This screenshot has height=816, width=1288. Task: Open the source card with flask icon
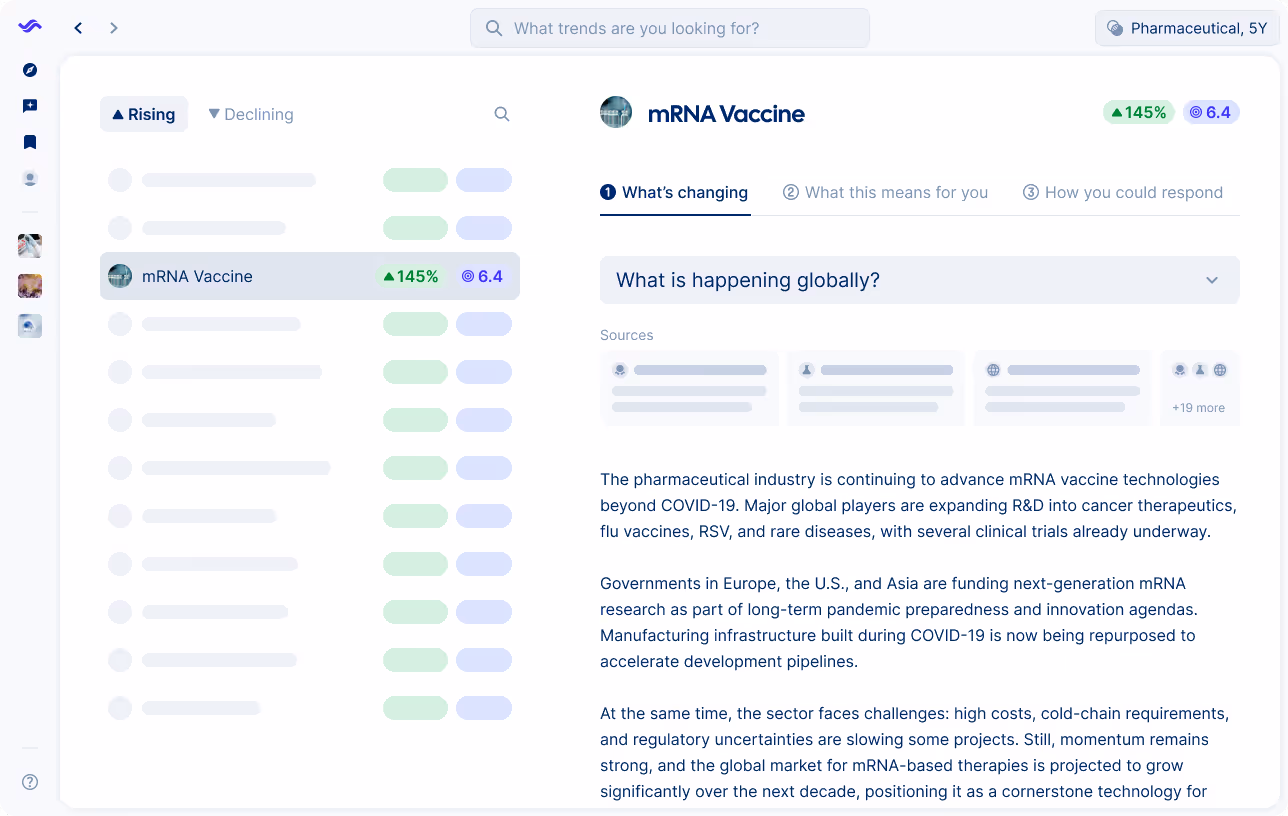tap(876, 388)
